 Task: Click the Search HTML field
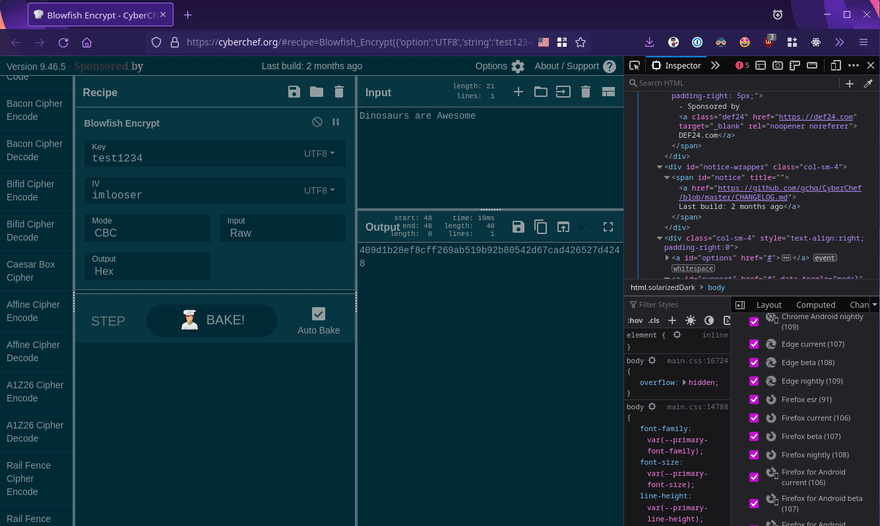point(733,83)
